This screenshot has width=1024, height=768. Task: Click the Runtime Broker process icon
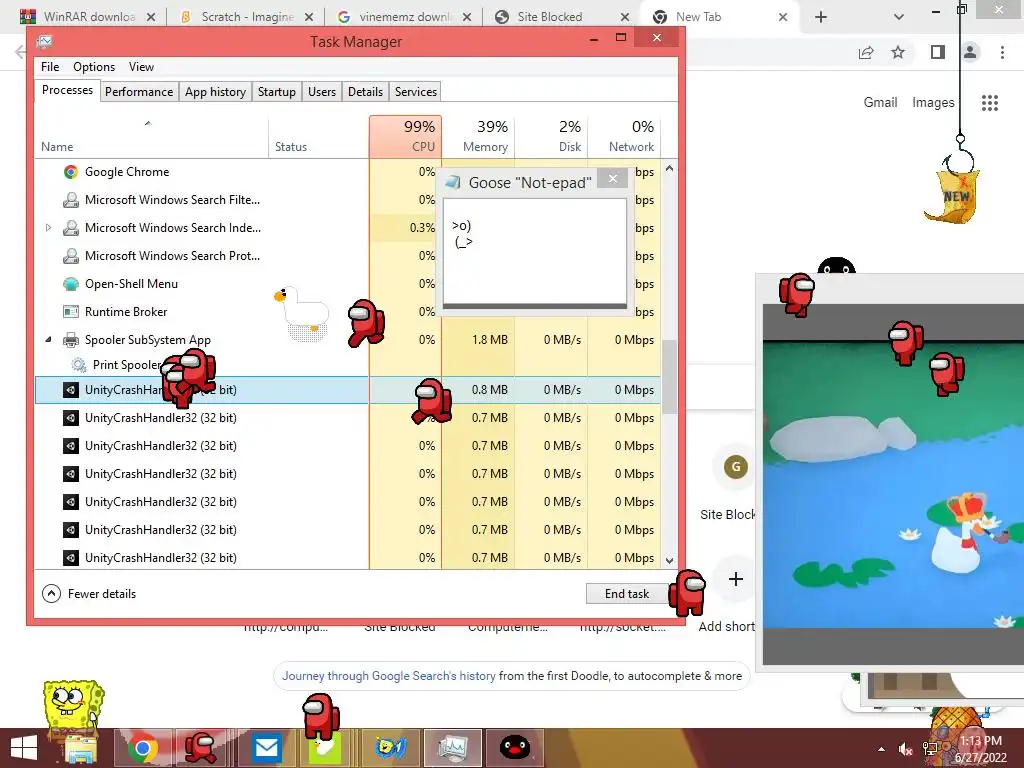pos(71,312)
